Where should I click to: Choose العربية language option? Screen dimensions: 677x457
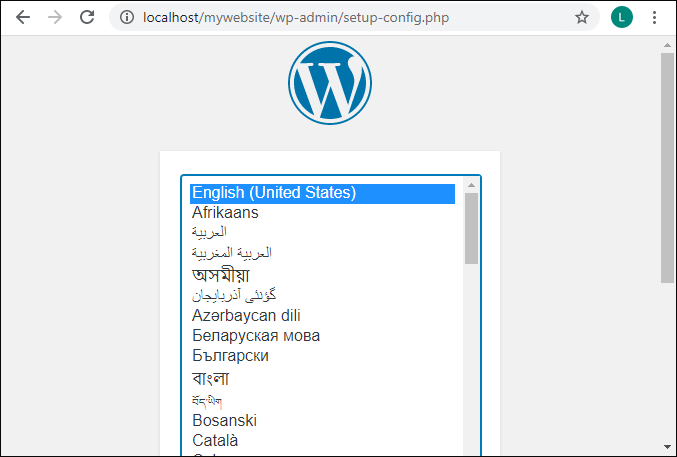(323, 233)
